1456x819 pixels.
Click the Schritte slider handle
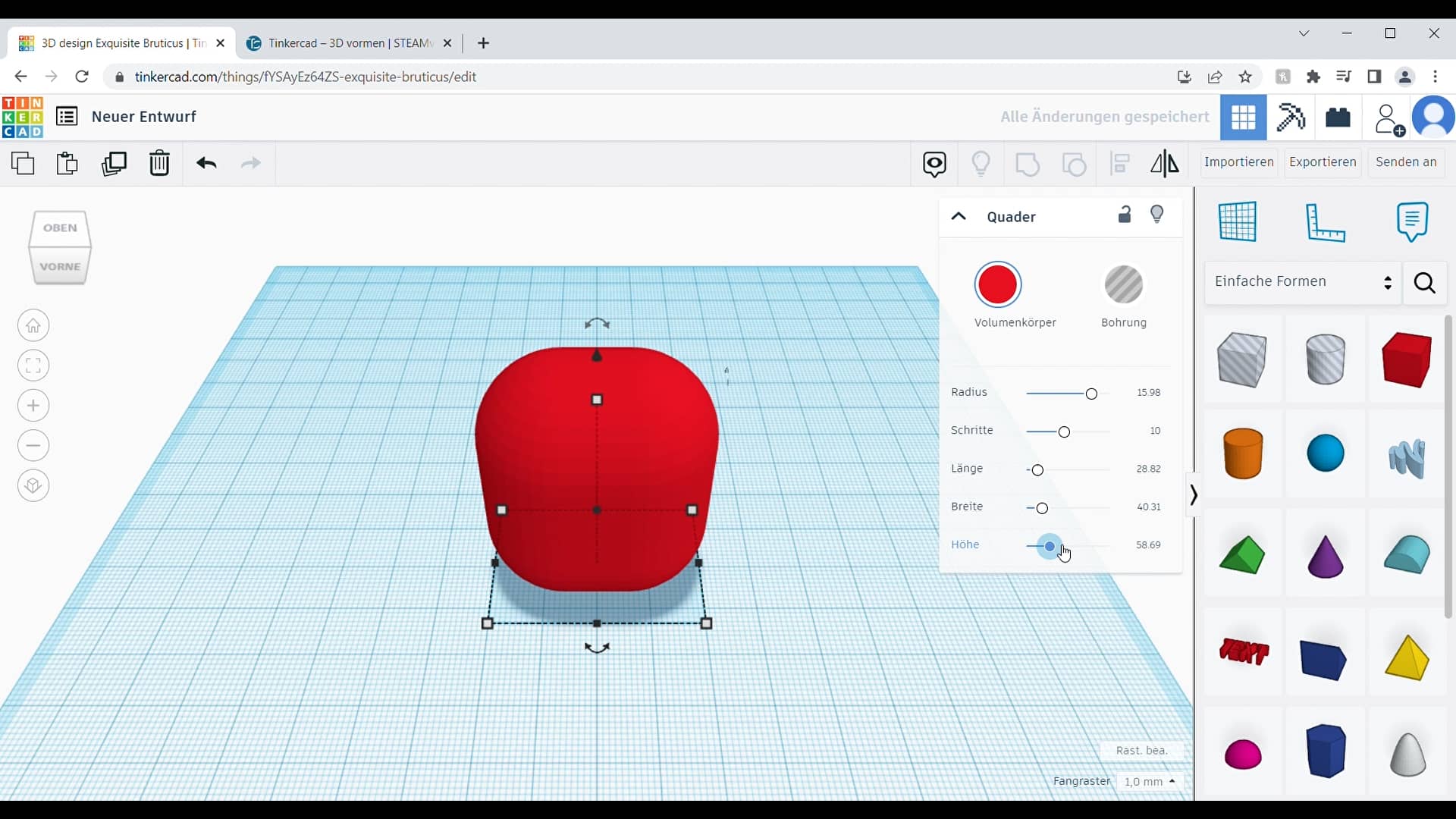pos(1064,432)
